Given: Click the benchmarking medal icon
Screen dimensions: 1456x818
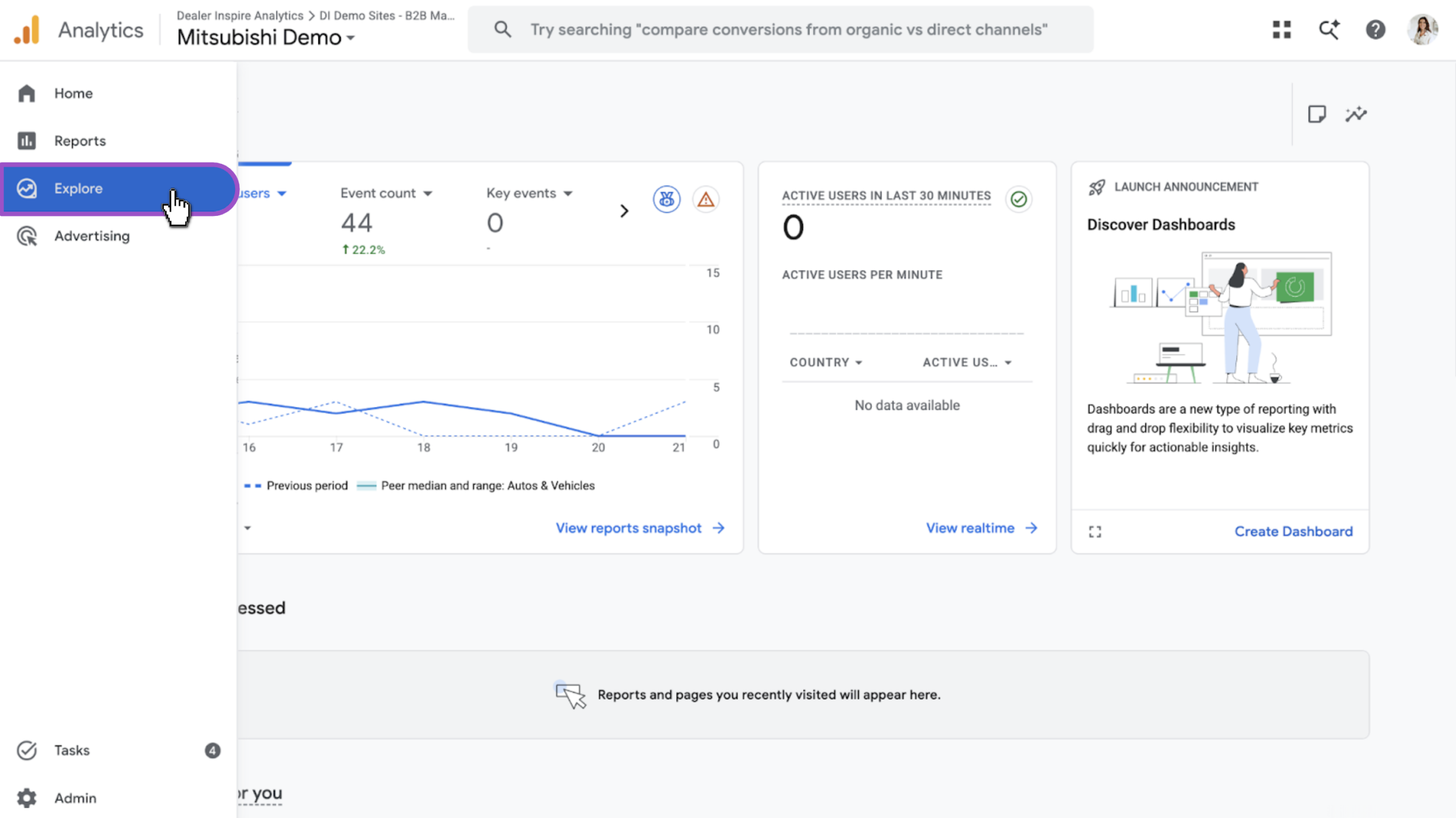Looking at the screenshot, I should click(666, 200).
